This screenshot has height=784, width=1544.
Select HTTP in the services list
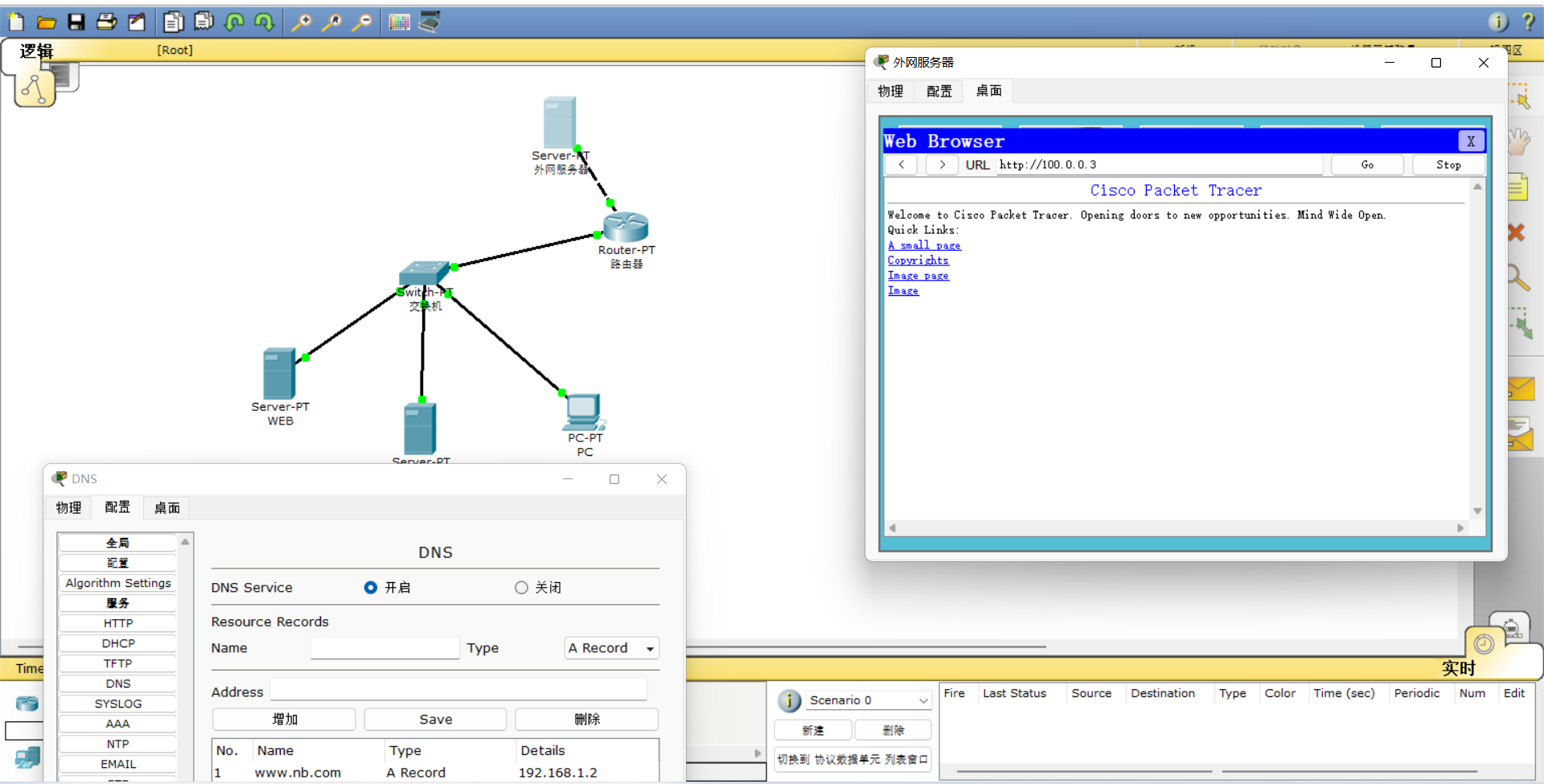[118, 623]
